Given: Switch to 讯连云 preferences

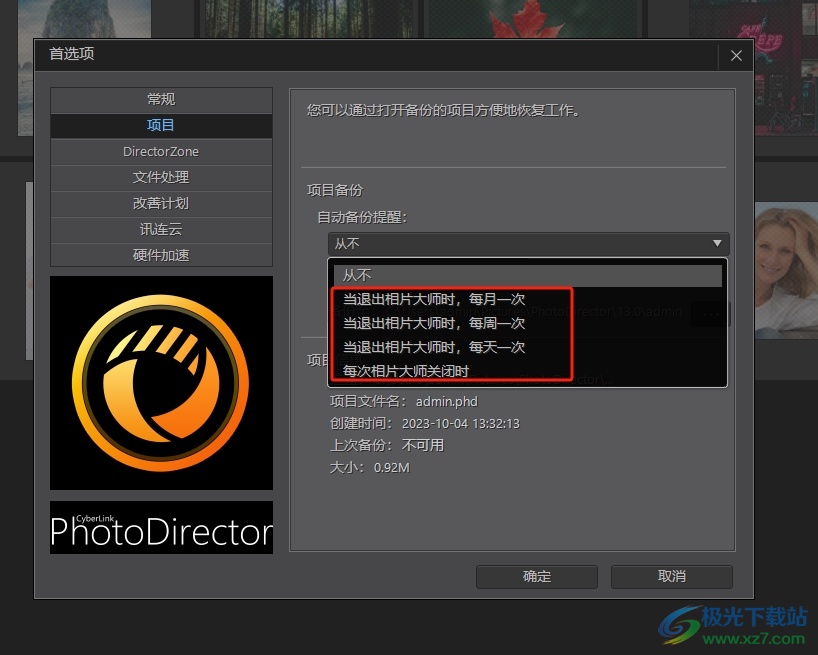Looking at the screenshot, I should [161, 229].
